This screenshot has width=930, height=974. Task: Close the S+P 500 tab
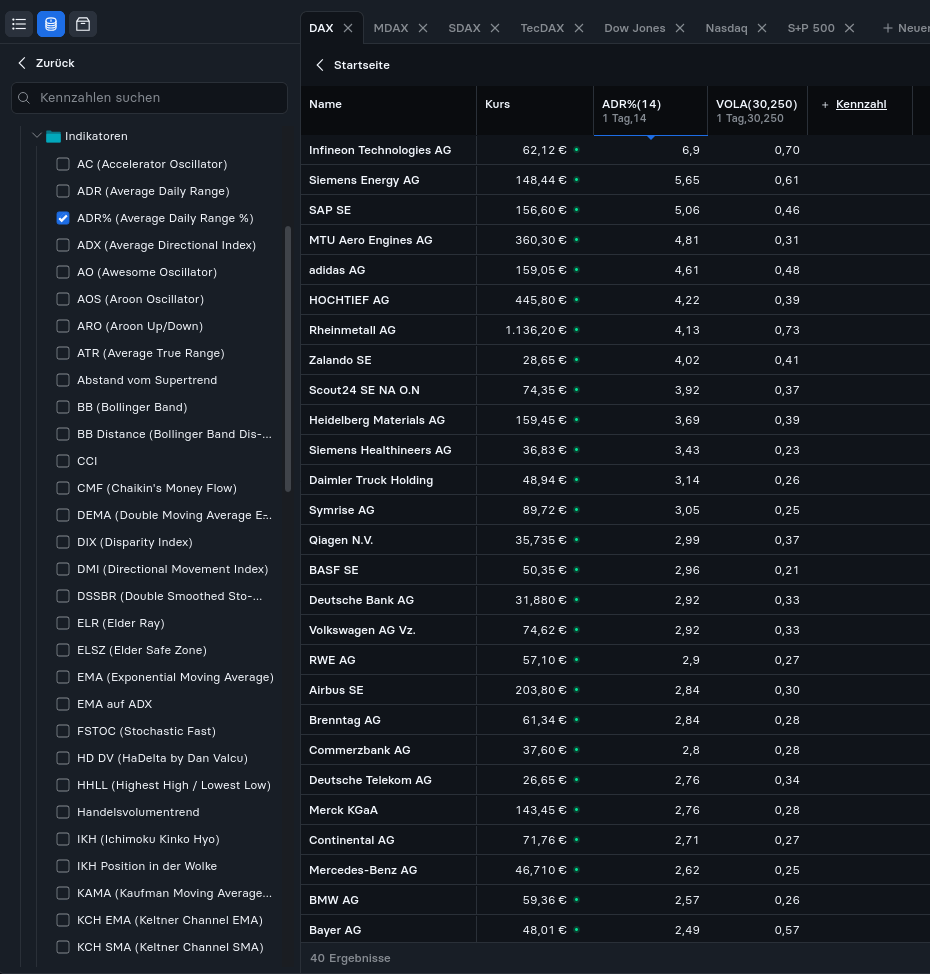pyautogui.click(x=850, y=28)
